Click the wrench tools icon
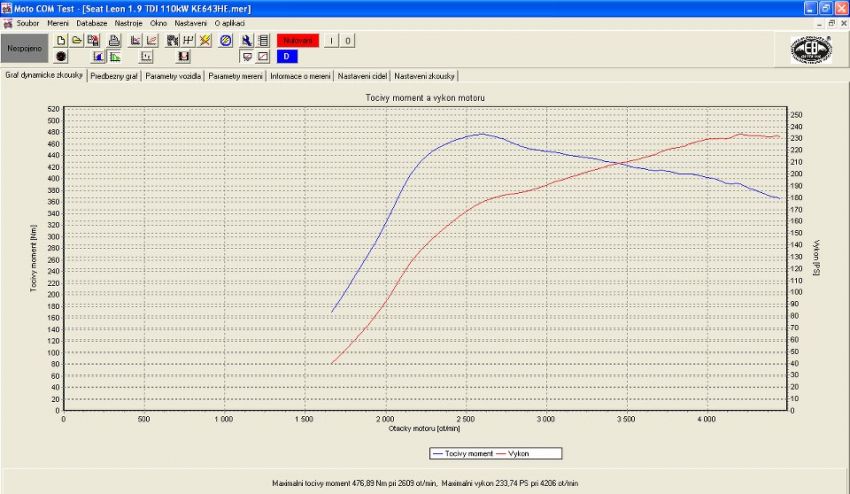Screen dimensions: 850x494 (x=246, y=40)
